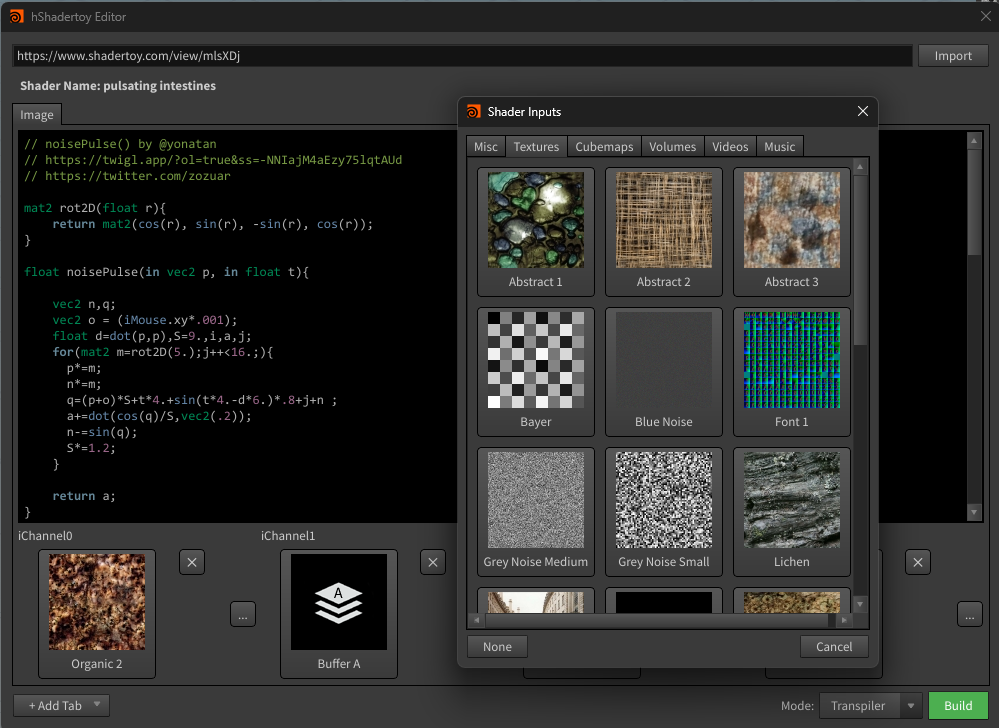Click texture list scroll-right arrow
Image resolution: width=999 pixels, height=728 pixels.
(x=844, y=620)
